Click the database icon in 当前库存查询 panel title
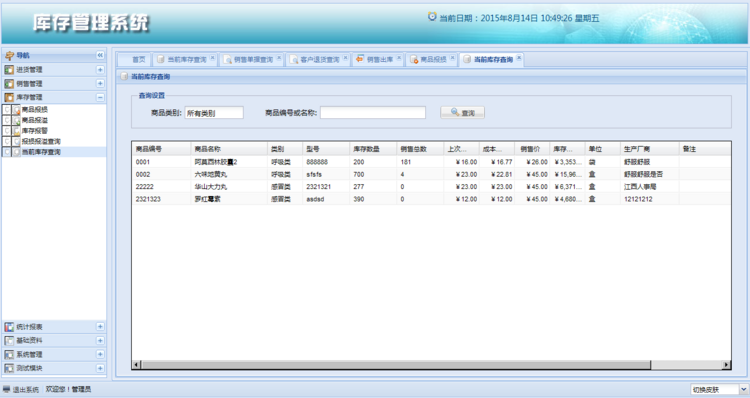 (x=124, y=77)
